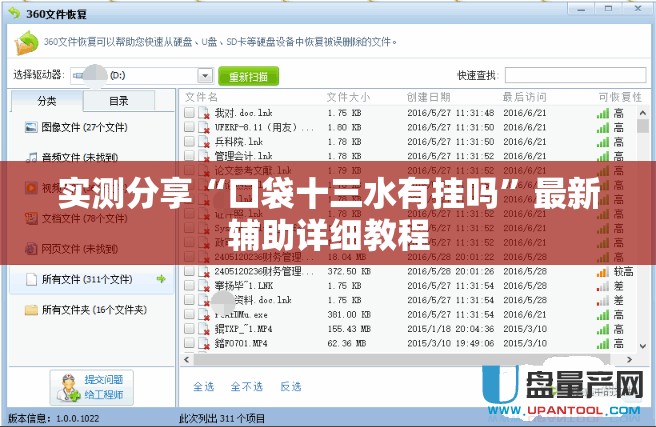Viewport: 656px width, 427px height.
Task: Click the 重新扫描 rescan button
Action: pos(248,76)
